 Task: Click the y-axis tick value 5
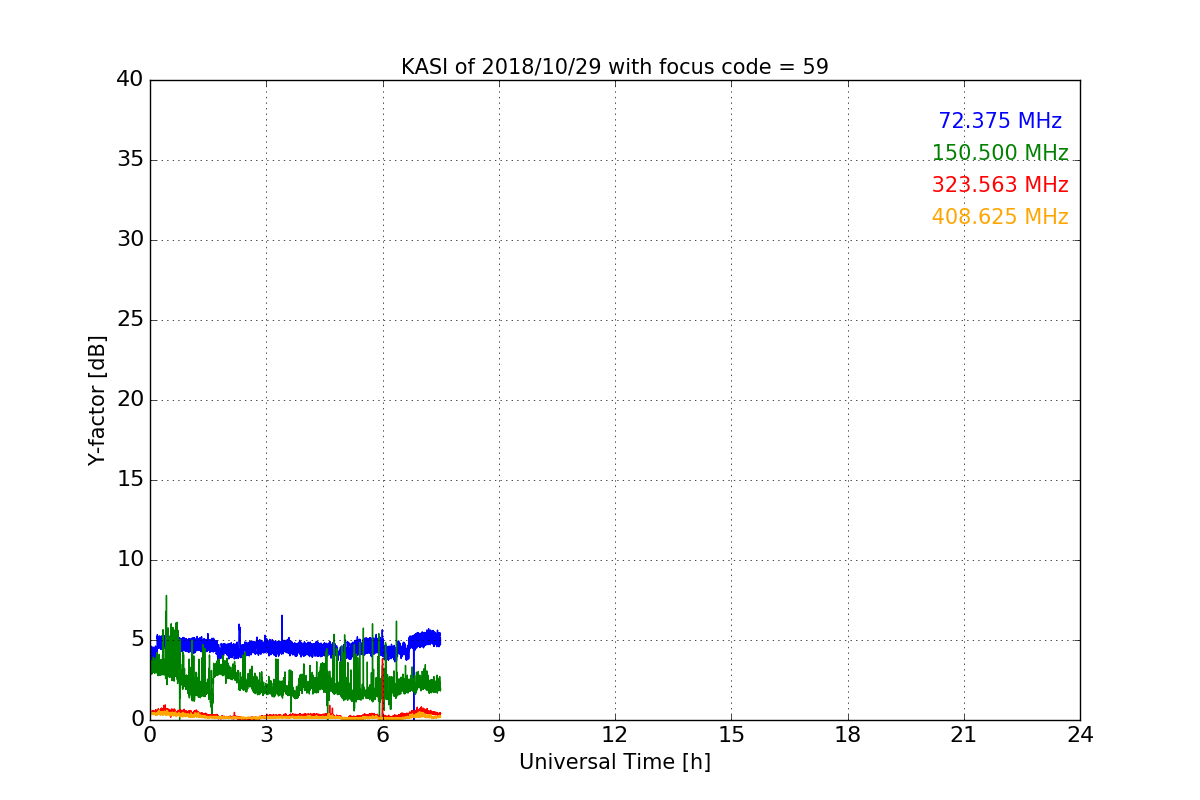coord(137,640)
